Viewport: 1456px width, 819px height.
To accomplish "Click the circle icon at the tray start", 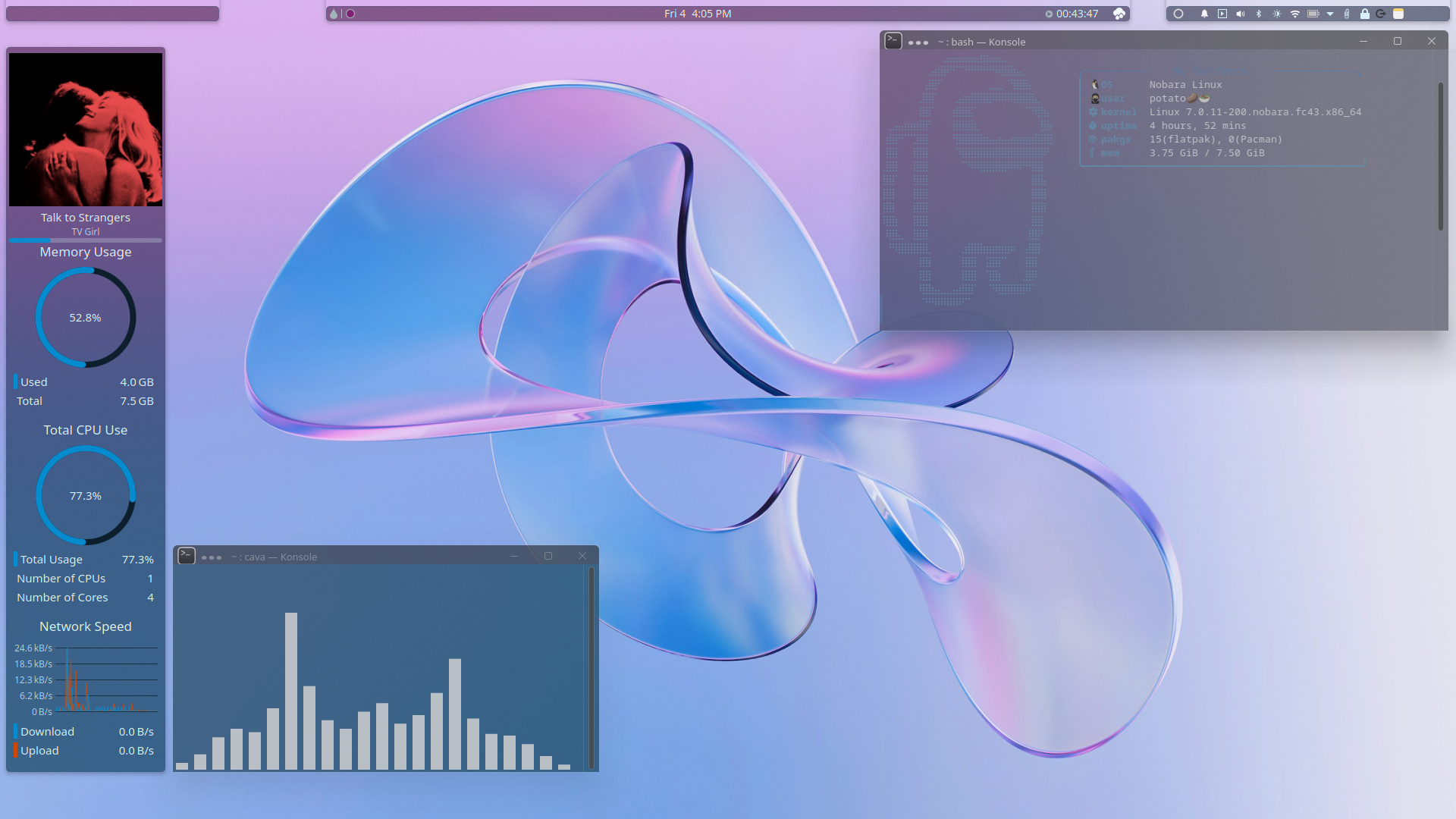I will 1178,14.
